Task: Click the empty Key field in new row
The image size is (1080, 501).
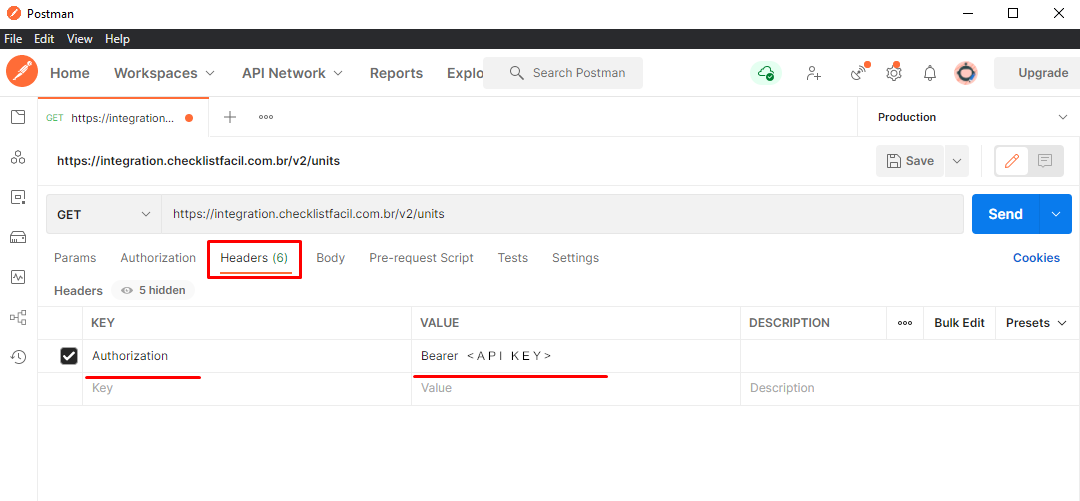Action: coord(247,388)
